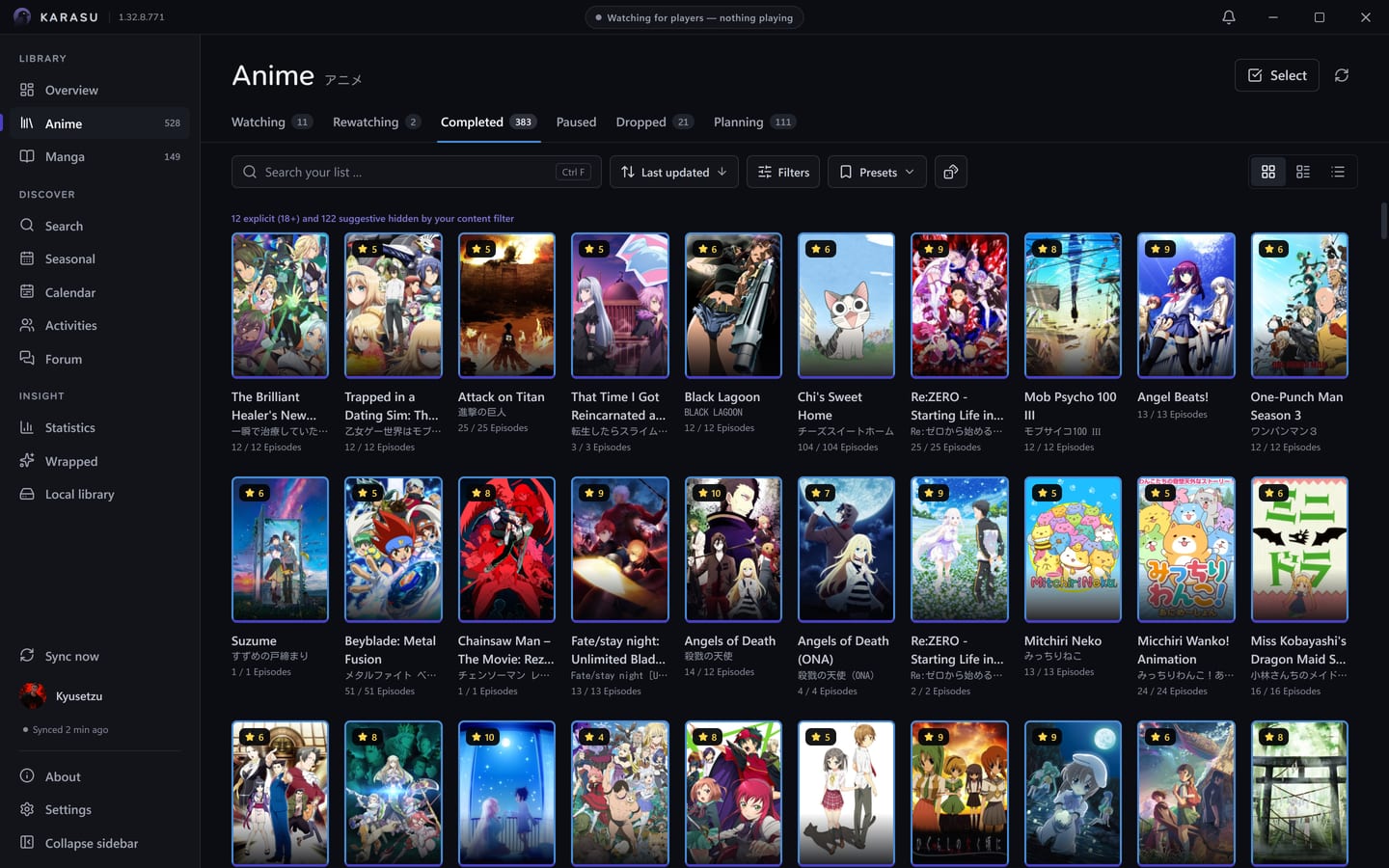This screenshot has height=868, width=1389.
Task: Click the Select button
Action: point(1277,75)
